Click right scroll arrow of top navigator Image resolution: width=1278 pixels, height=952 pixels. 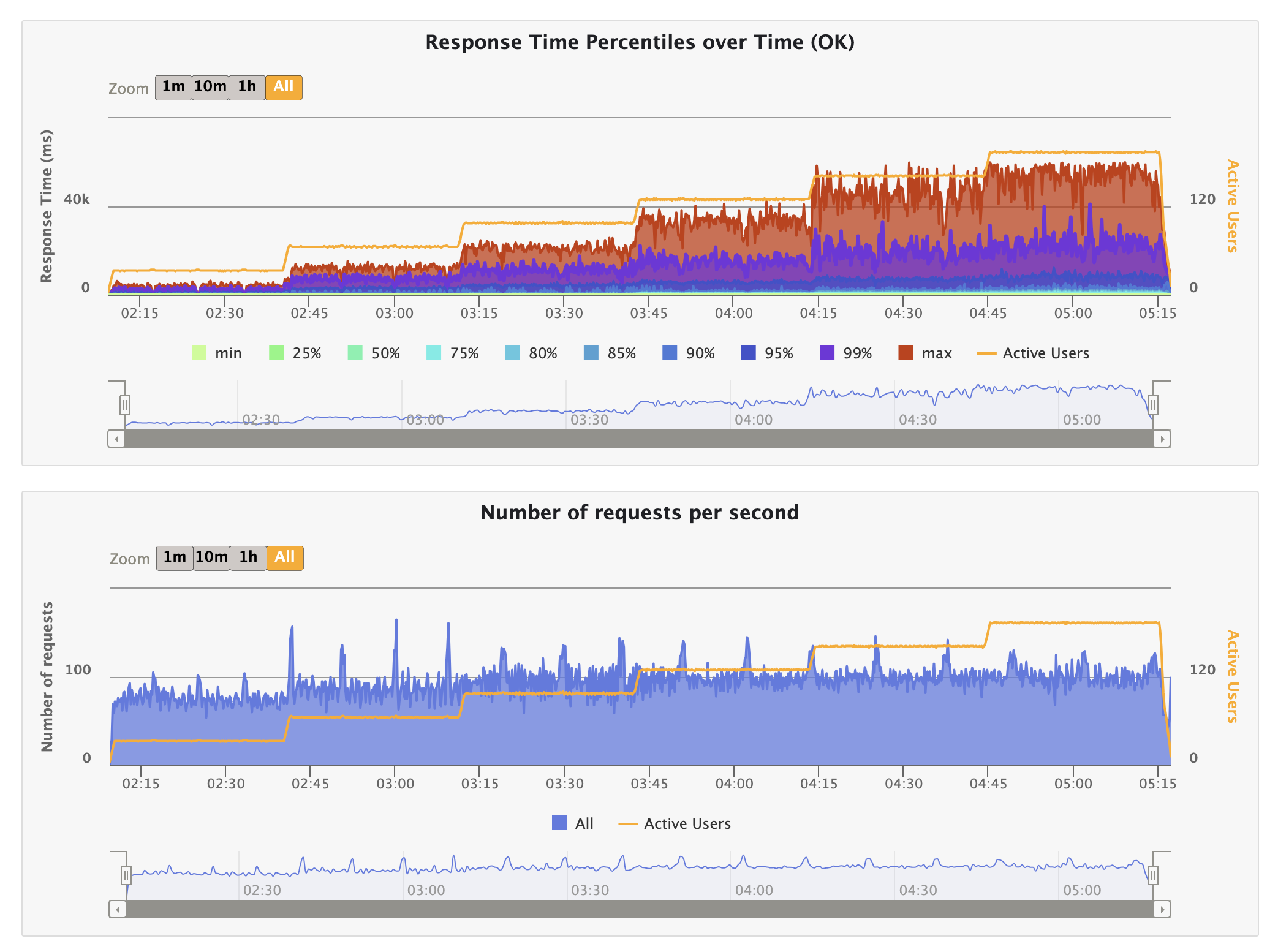(x=1162, y=439)
